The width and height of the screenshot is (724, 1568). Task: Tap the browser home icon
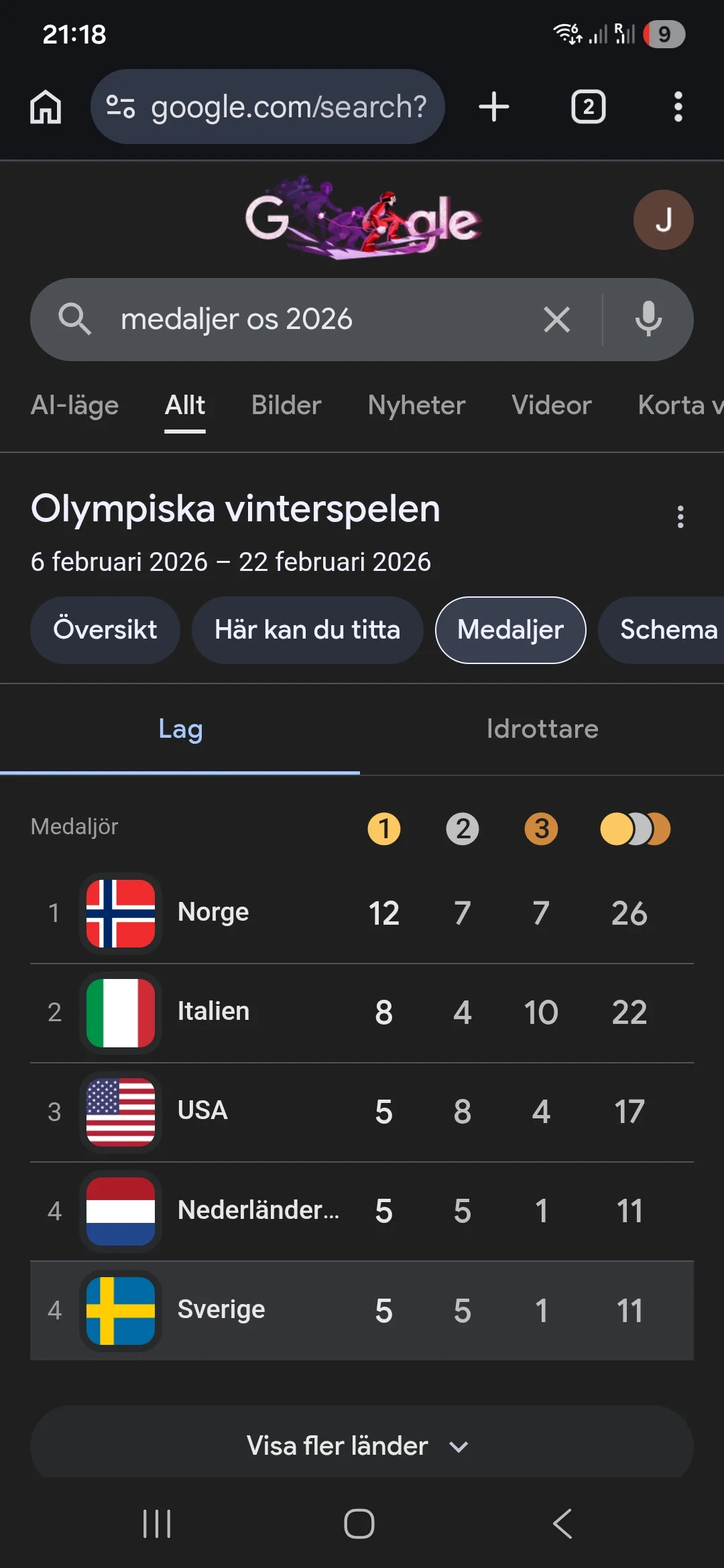pos(46,107)
